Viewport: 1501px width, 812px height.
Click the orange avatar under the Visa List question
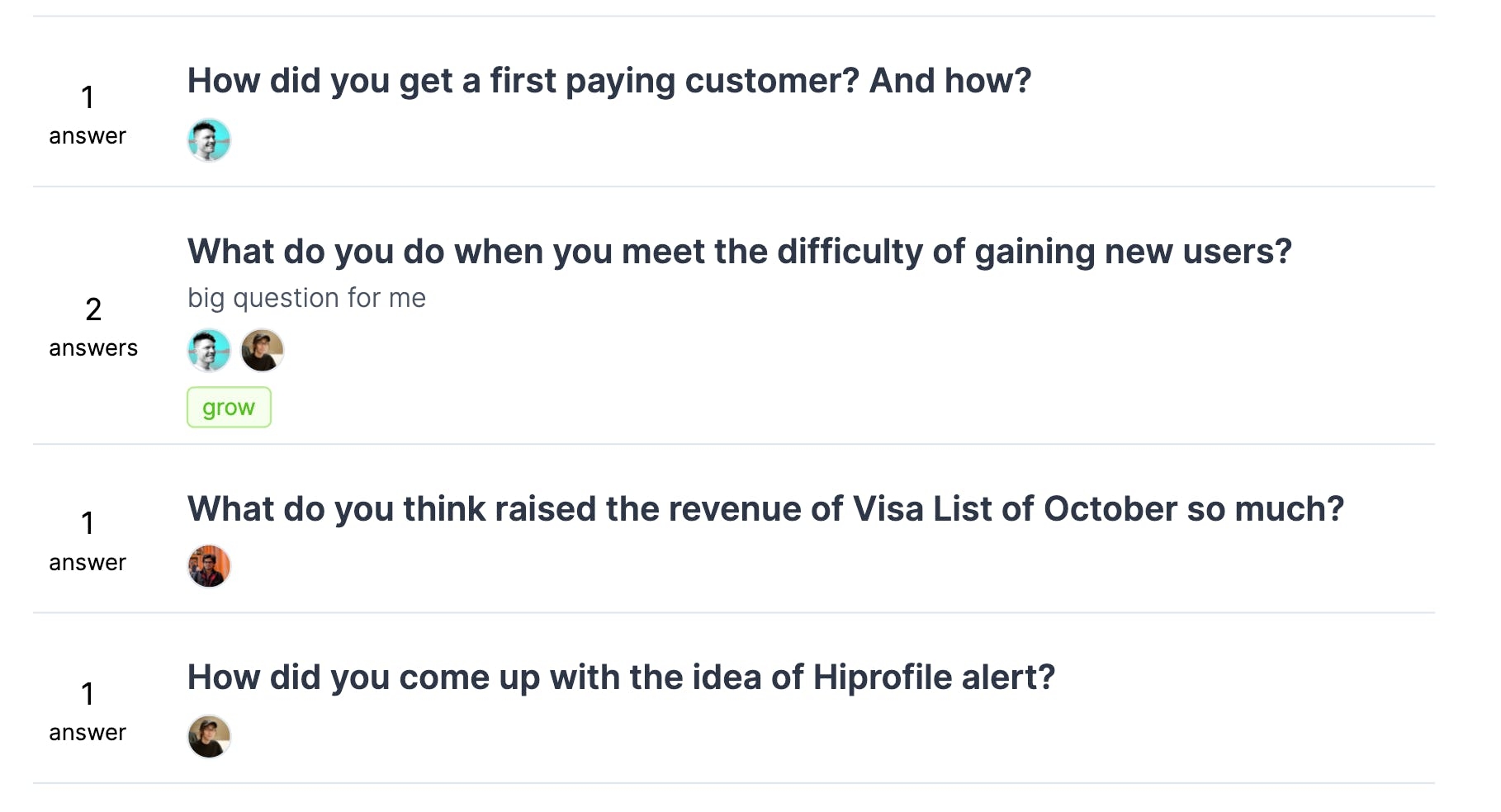tap(209, 566)
